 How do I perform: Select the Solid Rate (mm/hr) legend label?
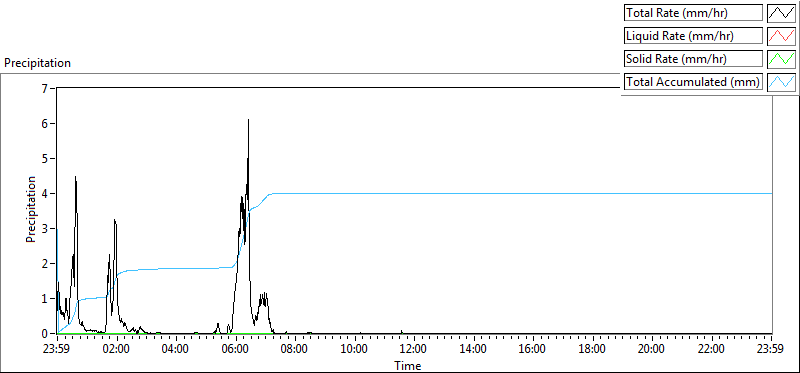pyautogui.click(x=693, y=59)
